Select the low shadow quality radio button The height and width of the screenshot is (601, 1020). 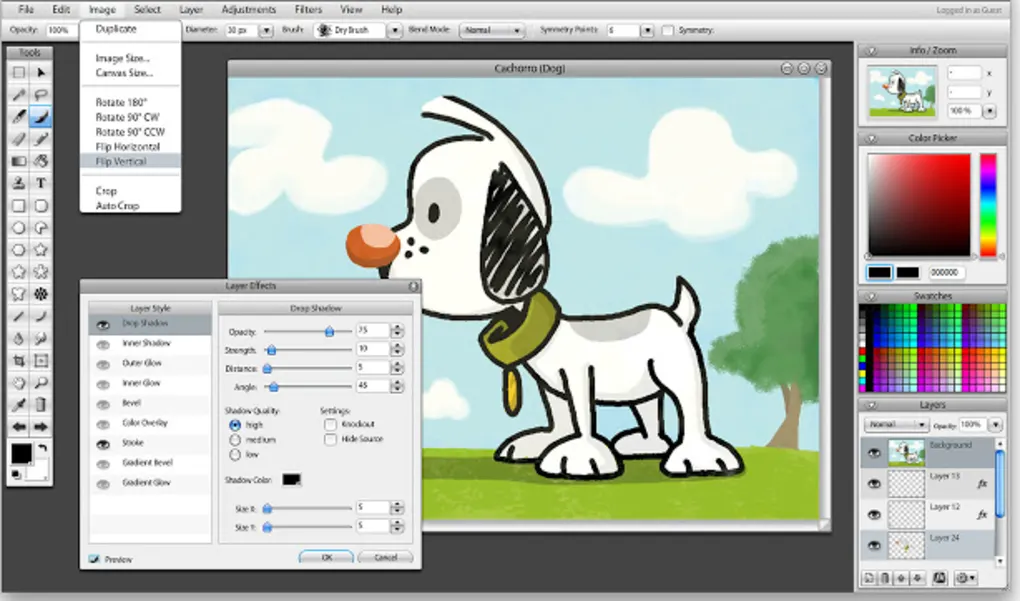[235, 455]
